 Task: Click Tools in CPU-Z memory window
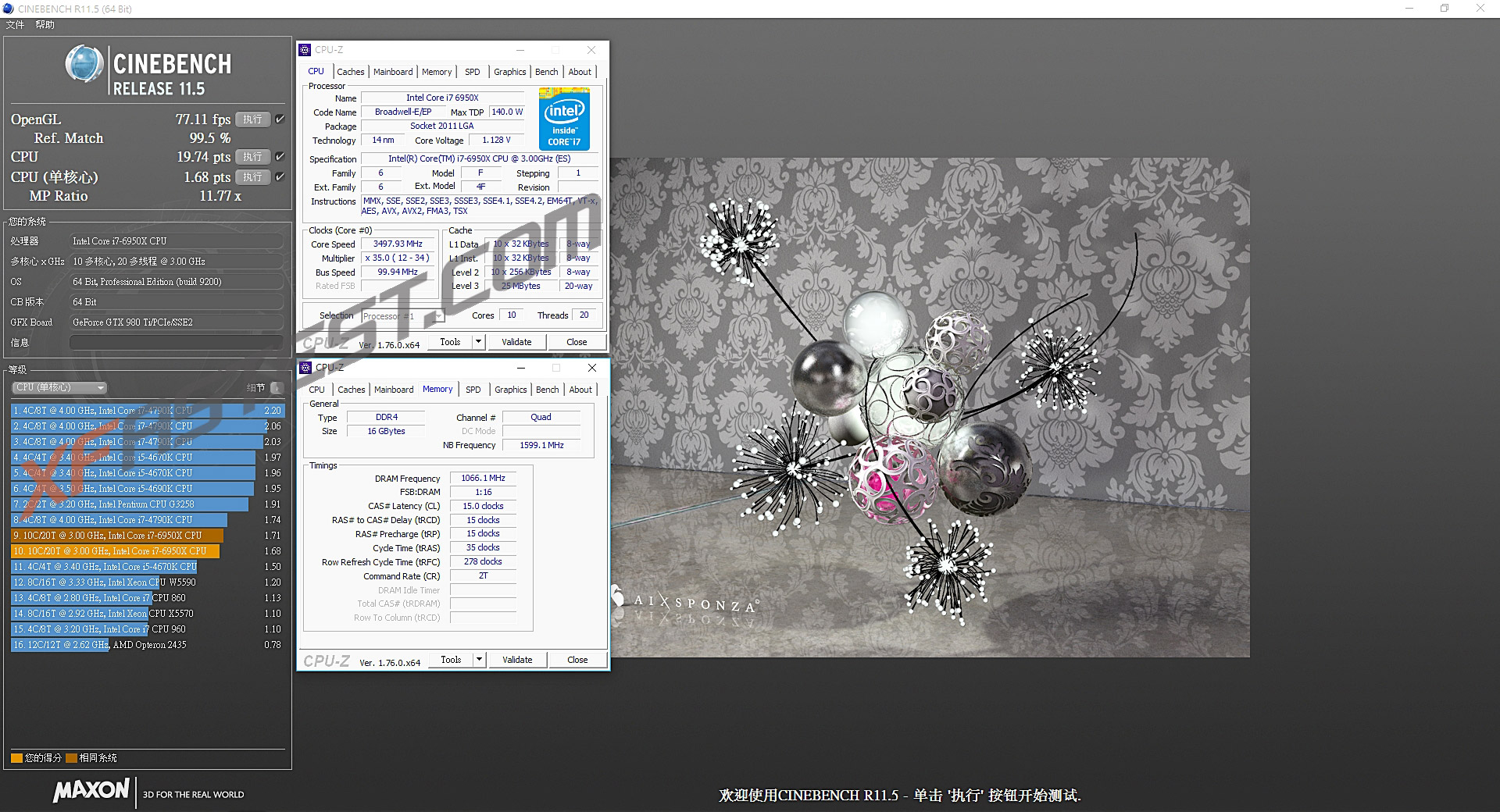(452, 660)
